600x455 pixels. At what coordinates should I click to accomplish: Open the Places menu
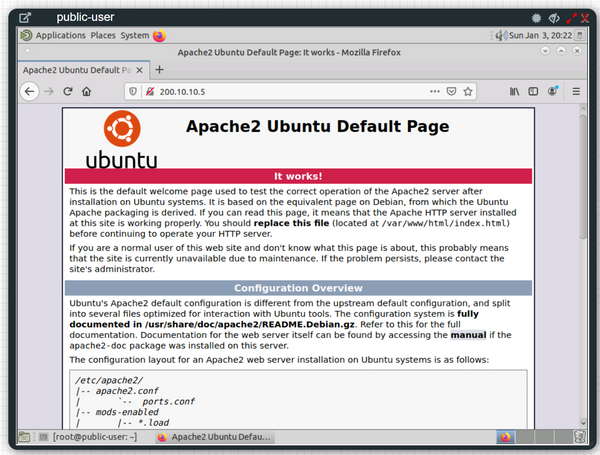(x=103, y=35)
